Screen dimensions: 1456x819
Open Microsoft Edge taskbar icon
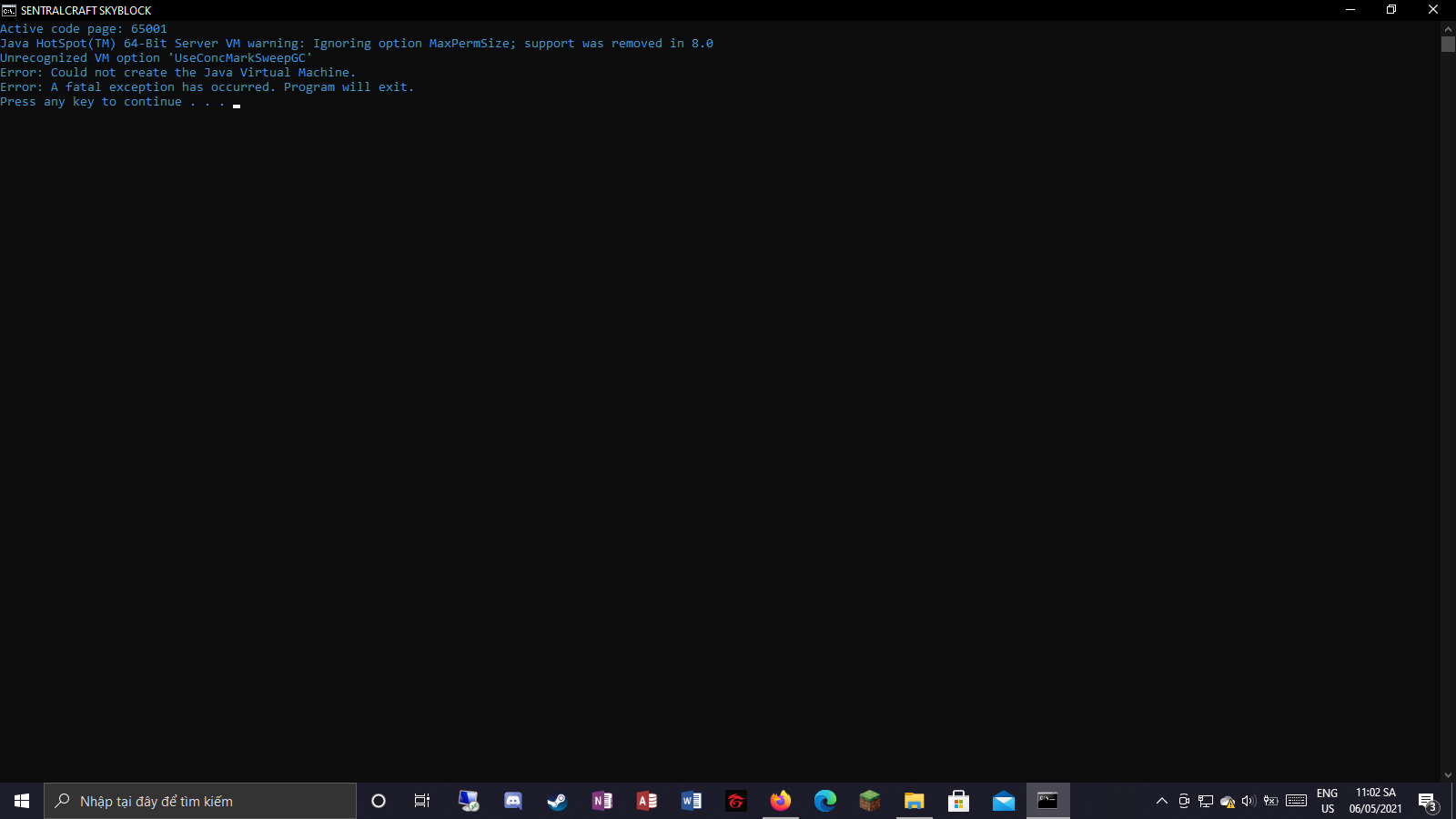click(x=824, y=801)
